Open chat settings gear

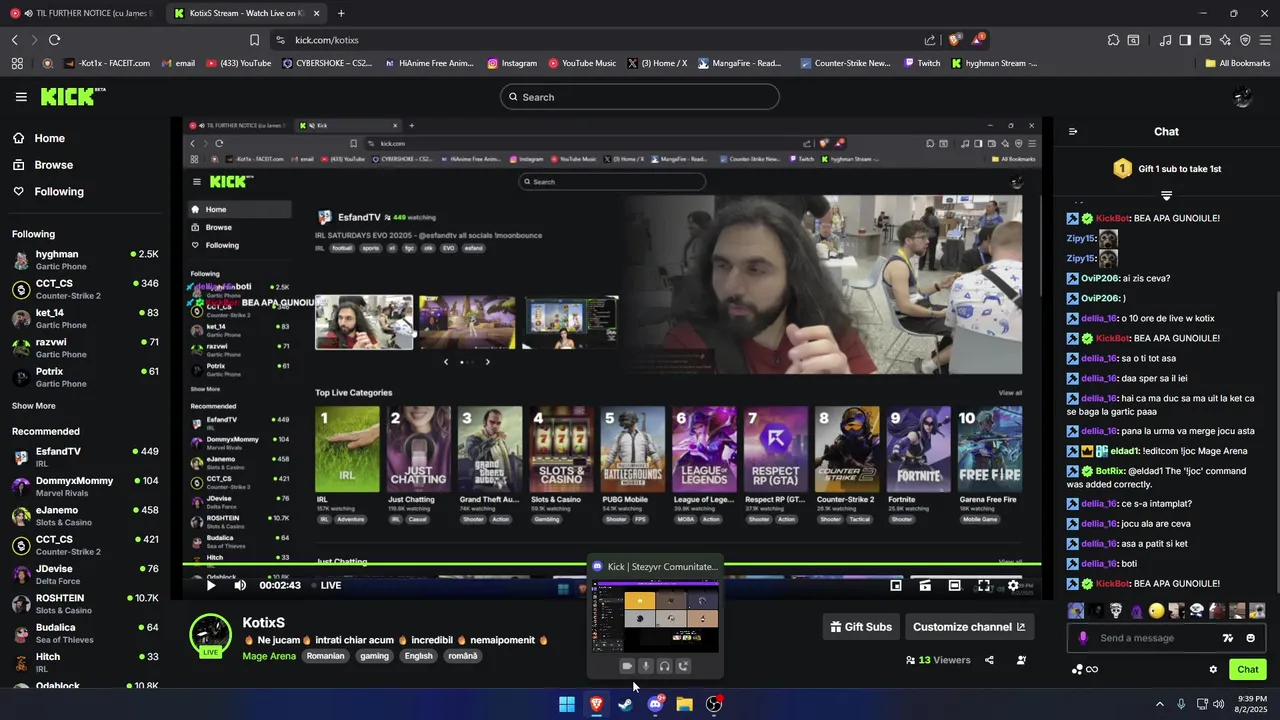pyautogui.click(x=1213, y=670)
